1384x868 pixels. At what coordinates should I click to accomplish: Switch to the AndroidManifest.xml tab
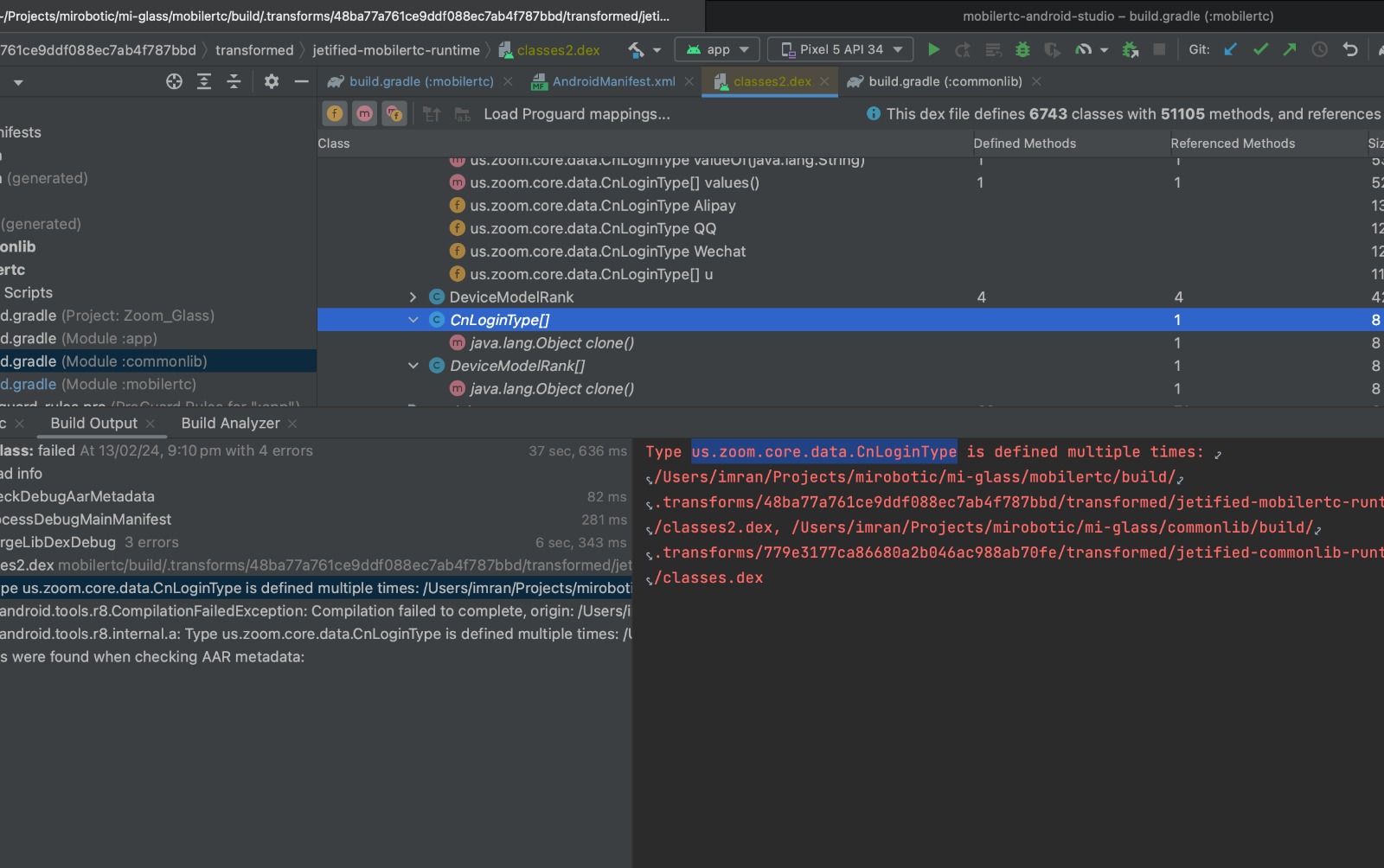click(612, 81)
